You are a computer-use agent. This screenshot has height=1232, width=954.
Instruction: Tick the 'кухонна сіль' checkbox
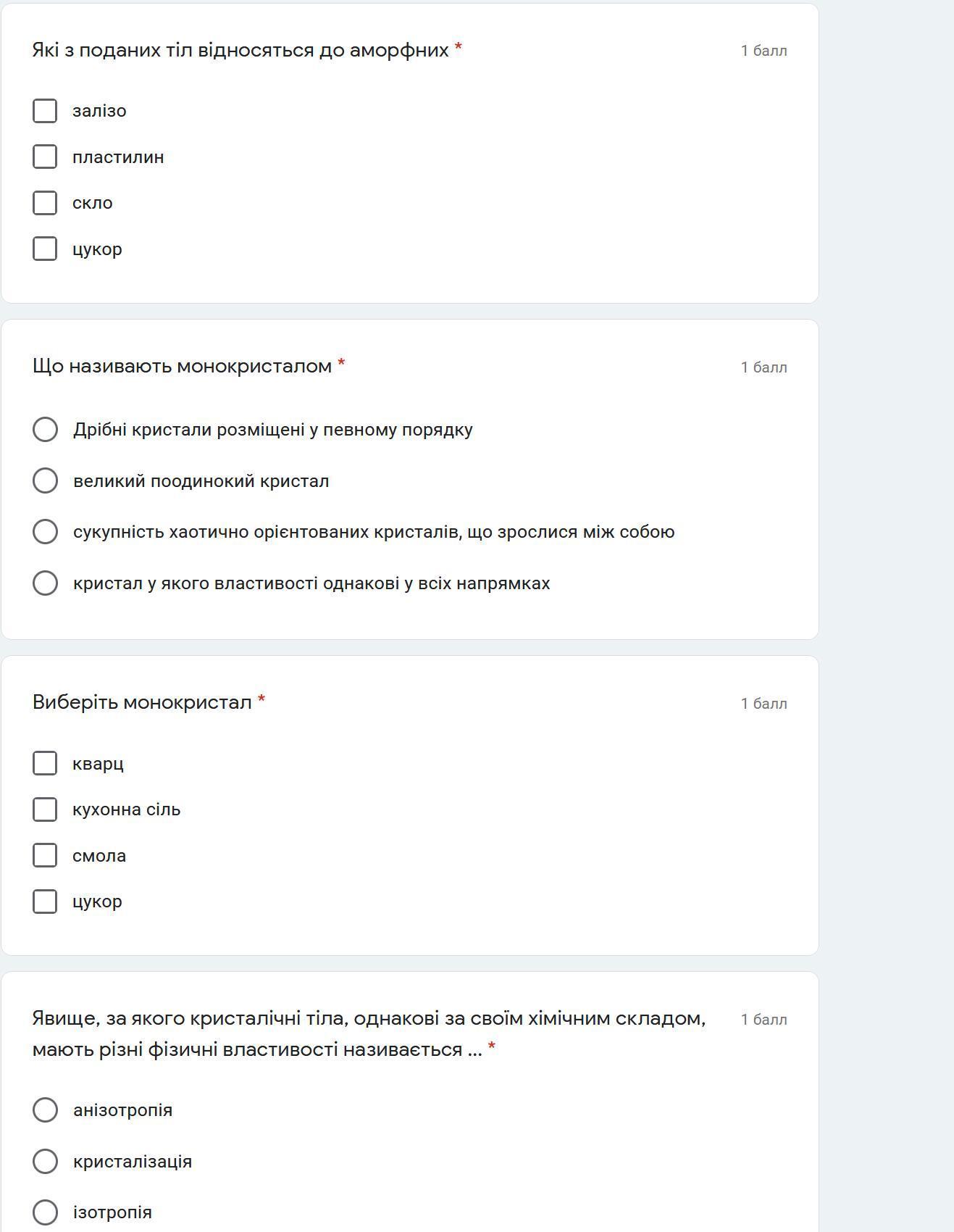click(x=45, y=809)
